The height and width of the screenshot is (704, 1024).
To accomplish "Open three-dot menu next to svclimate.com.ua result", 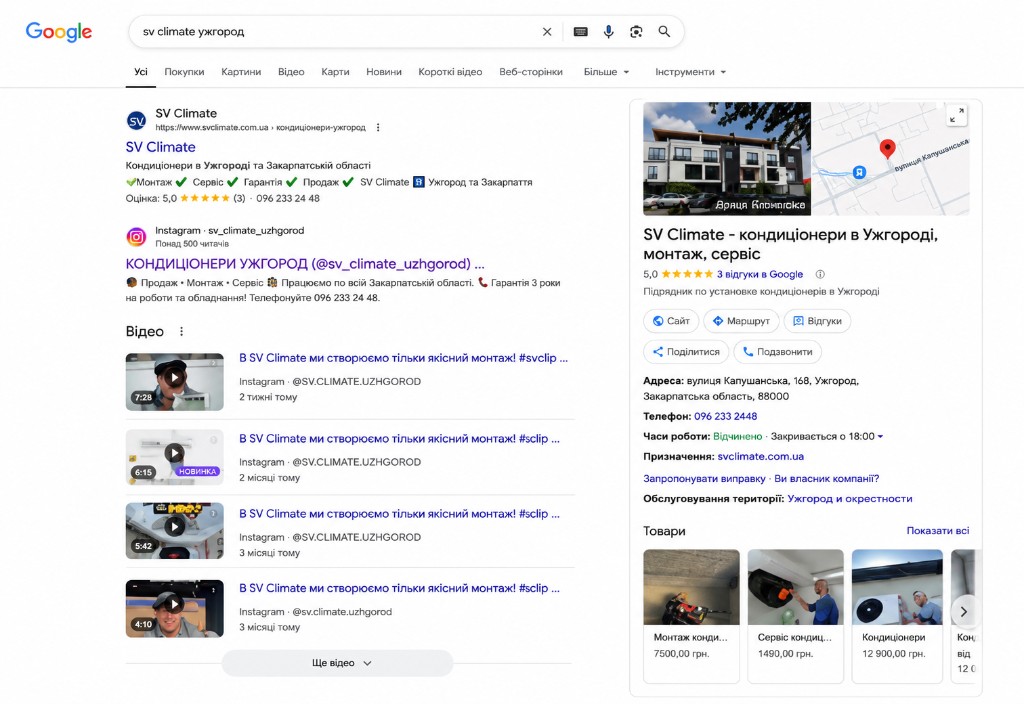I will [x=378, y=127].
